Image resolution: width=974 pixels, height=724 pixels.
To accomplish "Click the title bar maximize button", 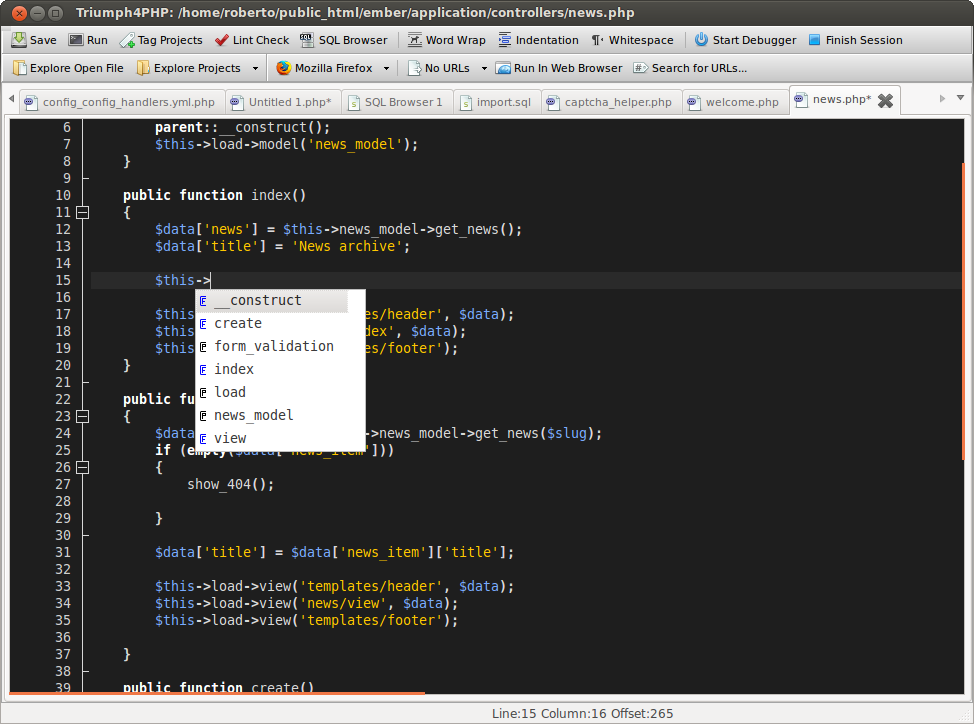I will tap(56, 12).
